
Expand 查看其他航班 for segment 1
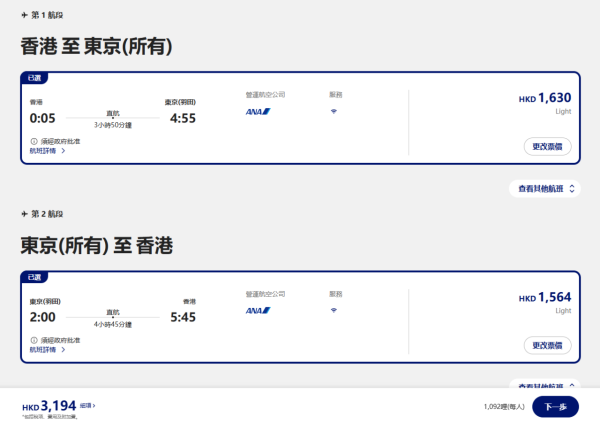[545, 189]
